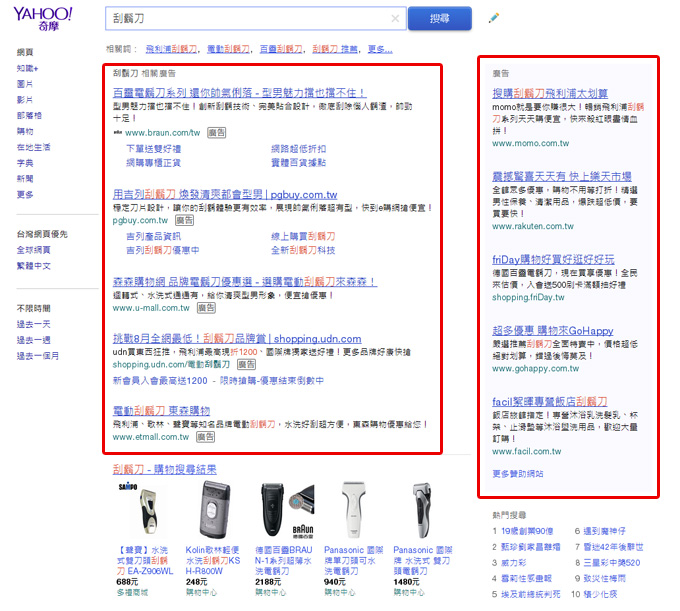Viewport: 680px width, 611px height.
Task: Open the friDay購物 sidebar ad headline
Action: (553, 260)
